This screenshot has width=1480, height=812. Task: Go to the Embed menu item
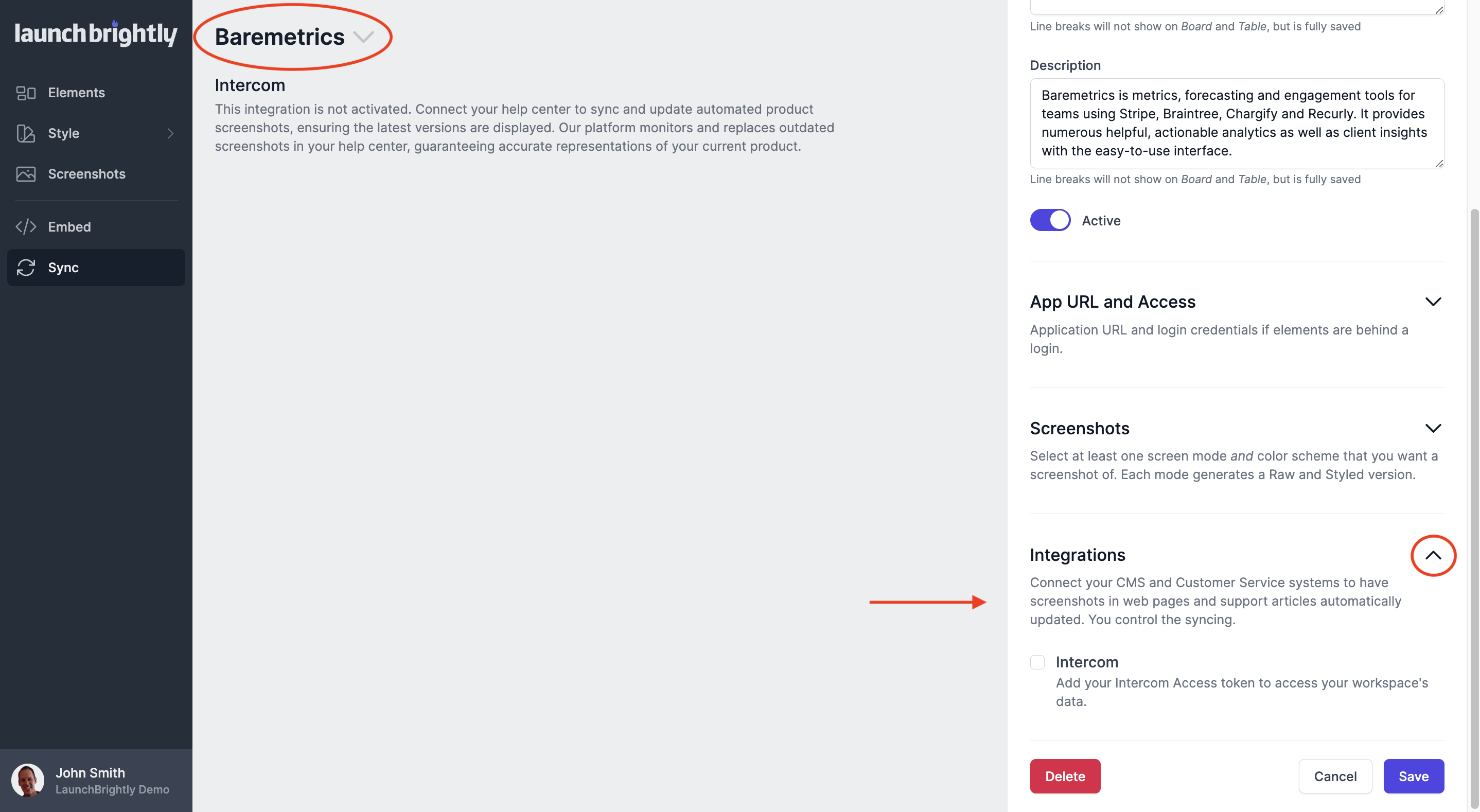(x=69, y=227)
